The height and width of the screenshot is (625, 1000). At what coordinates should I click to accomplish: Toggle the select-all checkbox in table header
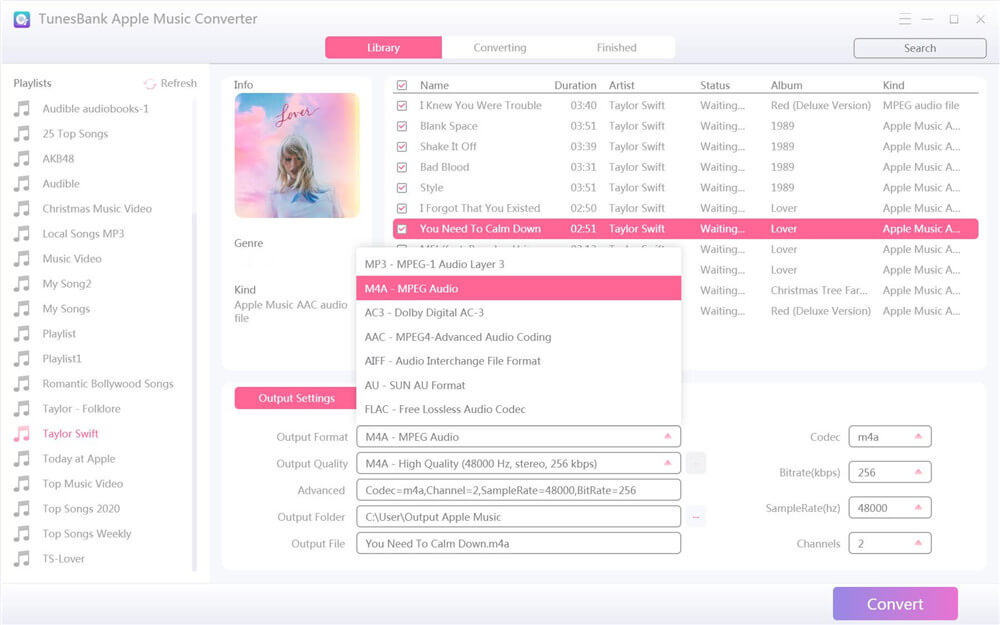[402, 85]
